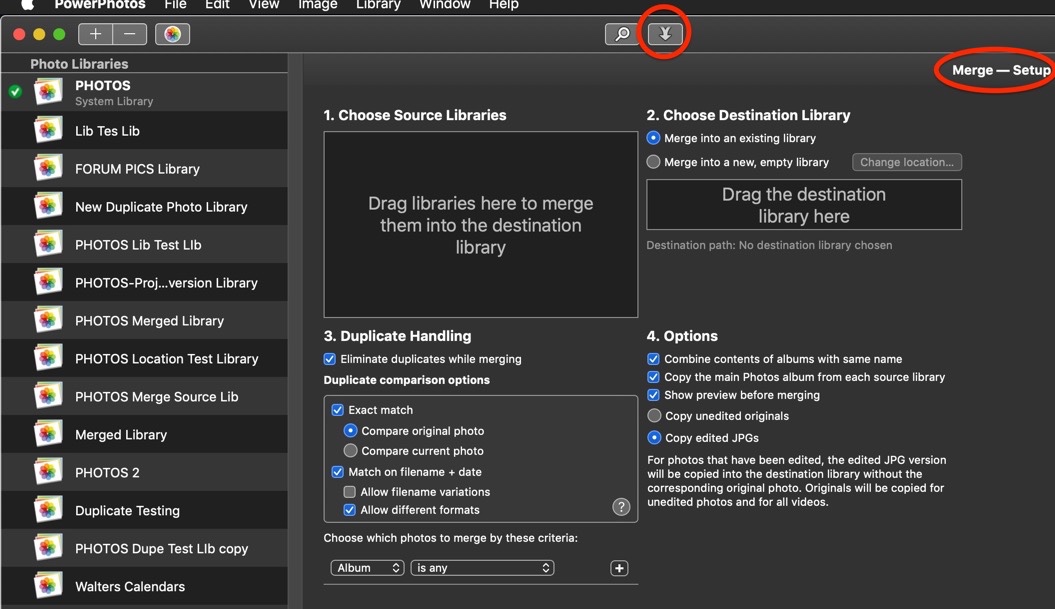Click the Lib Tes Lib library icon
This screenshot has height=609, width=1055.
[48, 131]
